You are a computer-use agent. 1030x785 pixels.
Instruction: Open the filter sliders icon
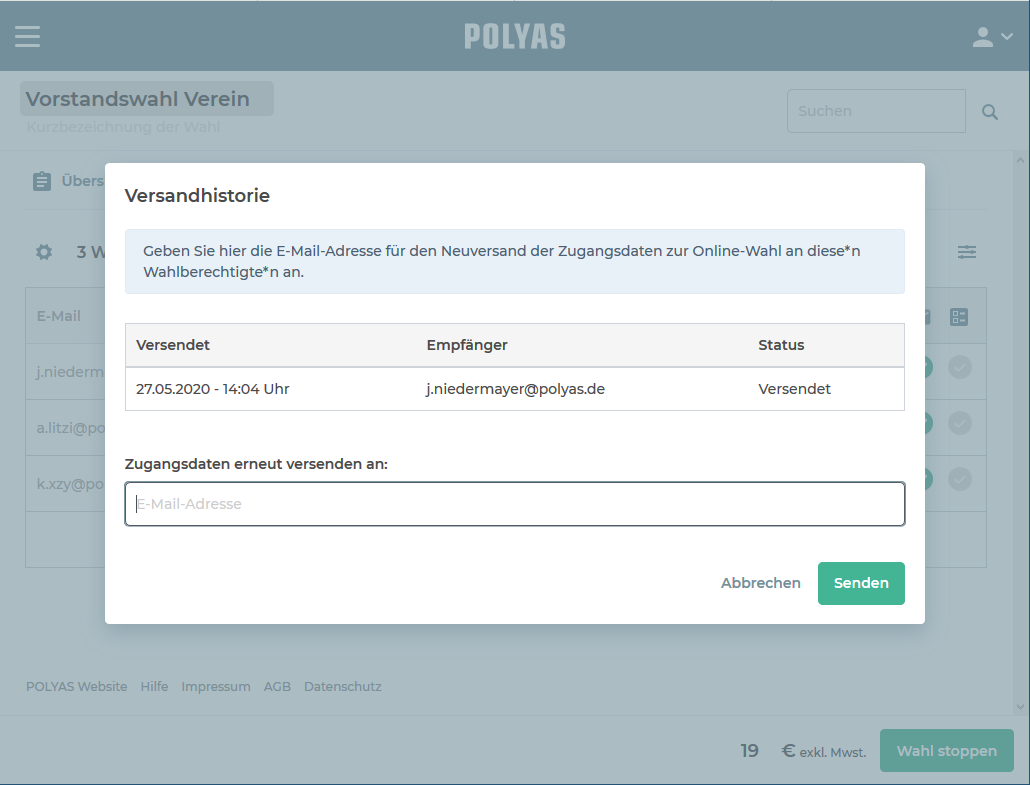[966, 252]
